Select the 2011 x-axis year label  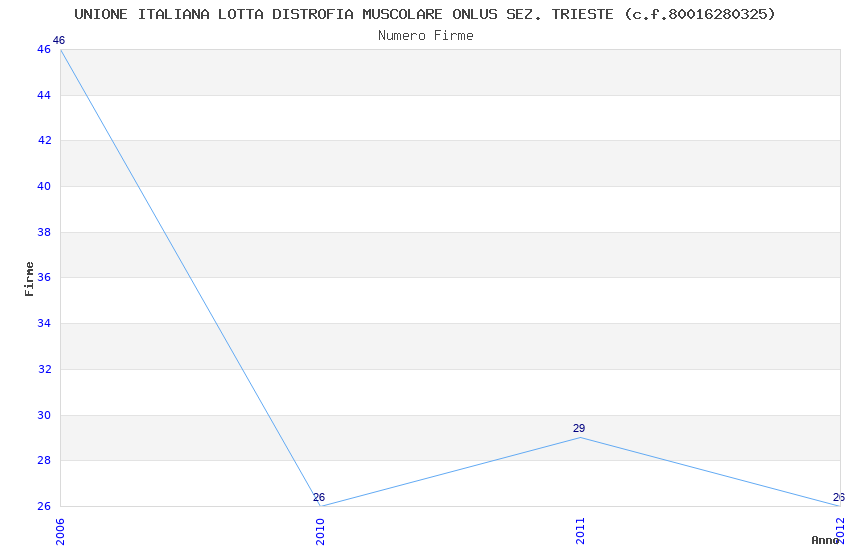(x=581, y=531)
